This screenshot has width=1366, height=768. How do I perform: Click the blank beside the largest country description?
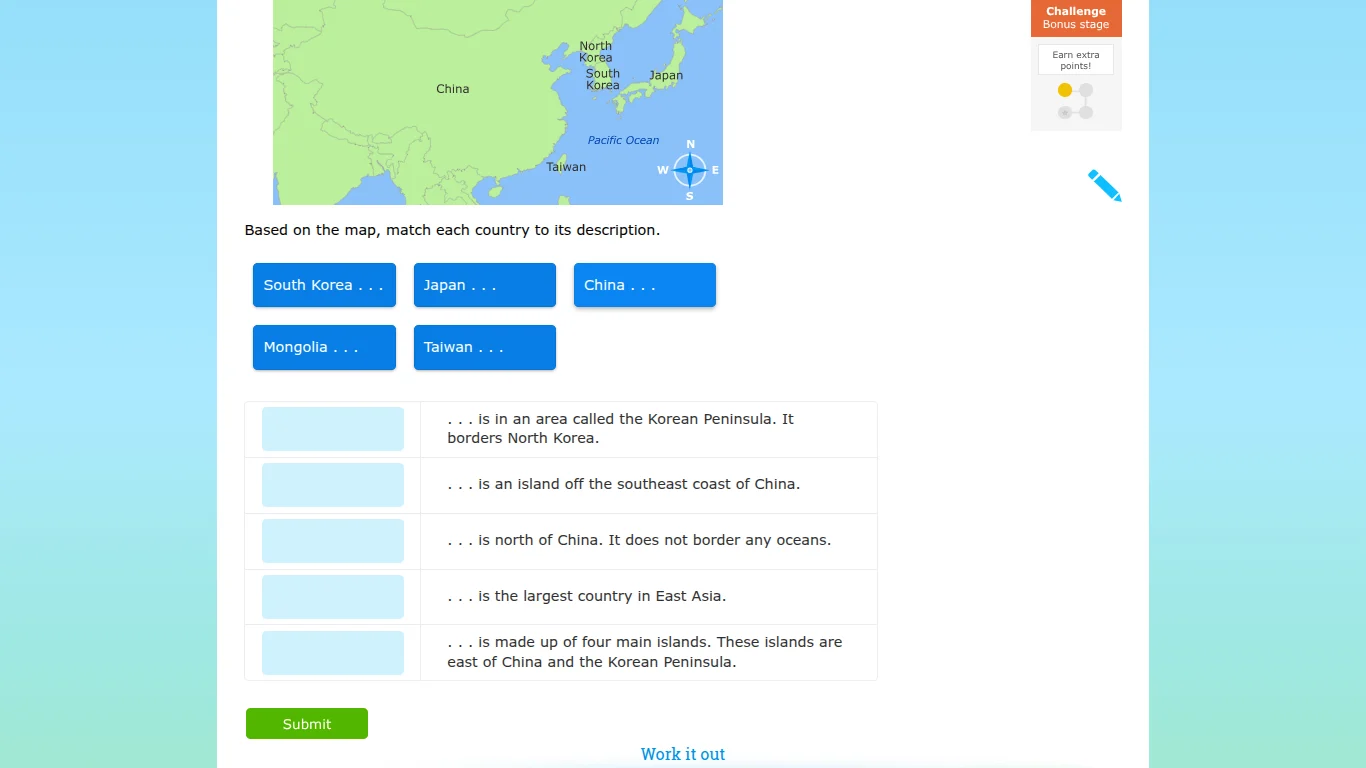(x=332, y=596)
